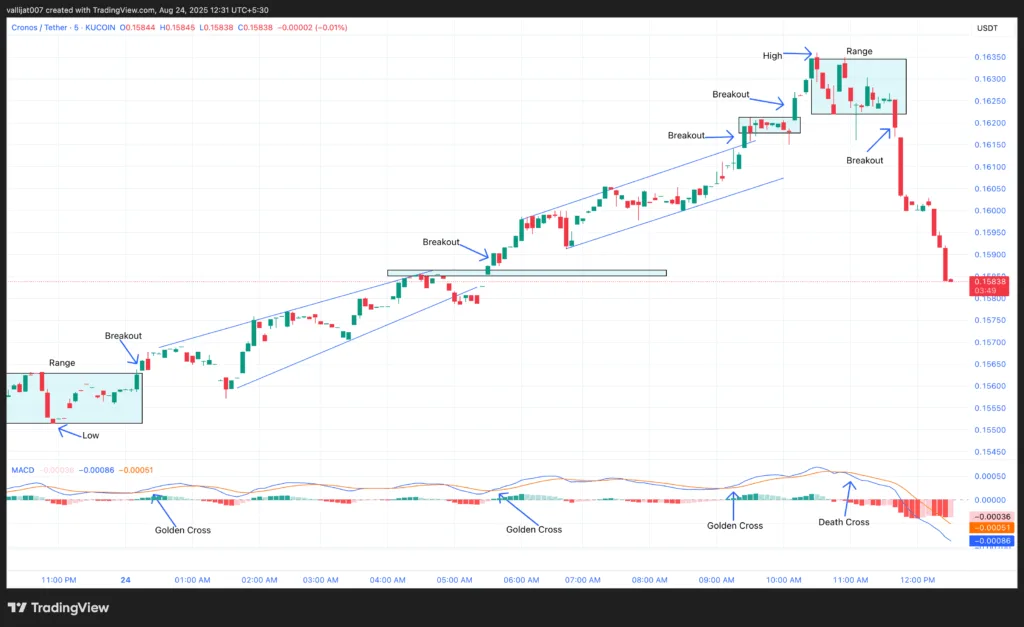Click the 0.15900 price scale label
The height and width of the screenshot is (627, 1024).
click(989, 254)
